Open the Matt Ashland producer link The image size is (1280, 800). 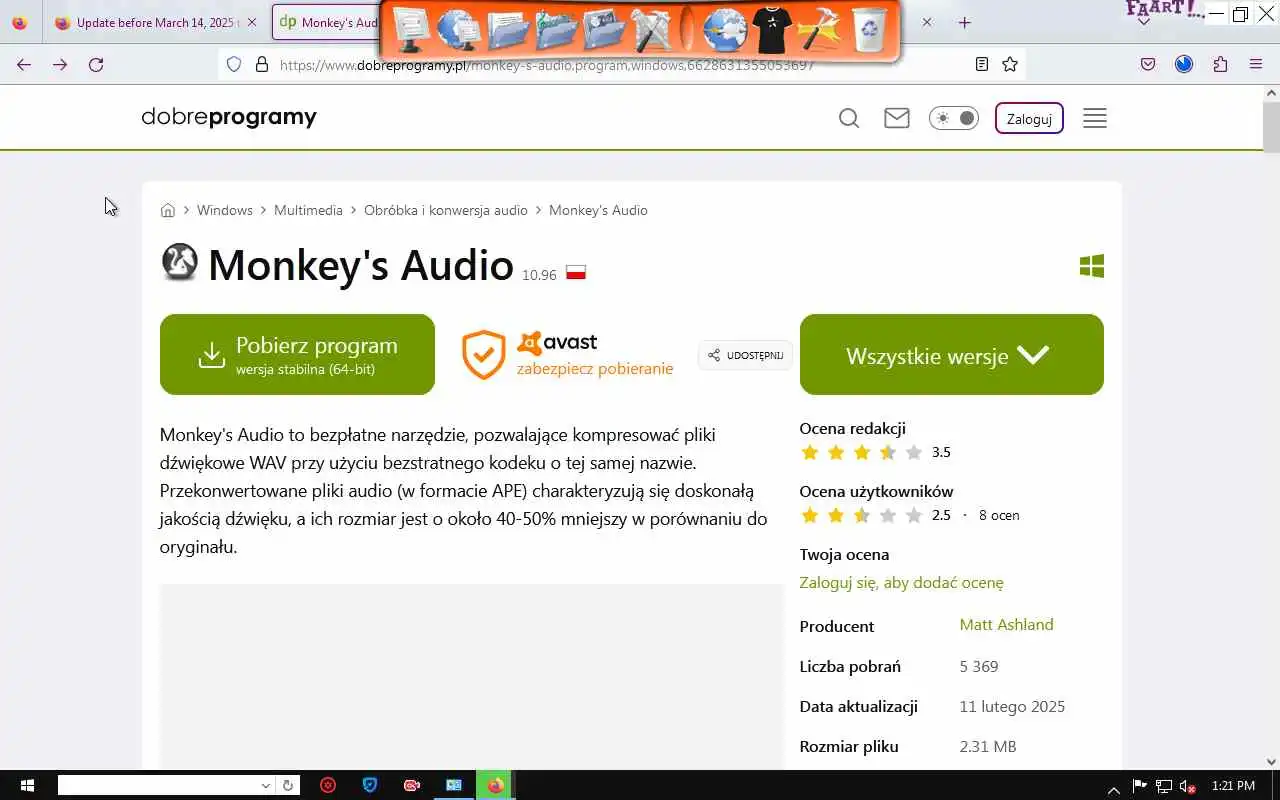1006,624
